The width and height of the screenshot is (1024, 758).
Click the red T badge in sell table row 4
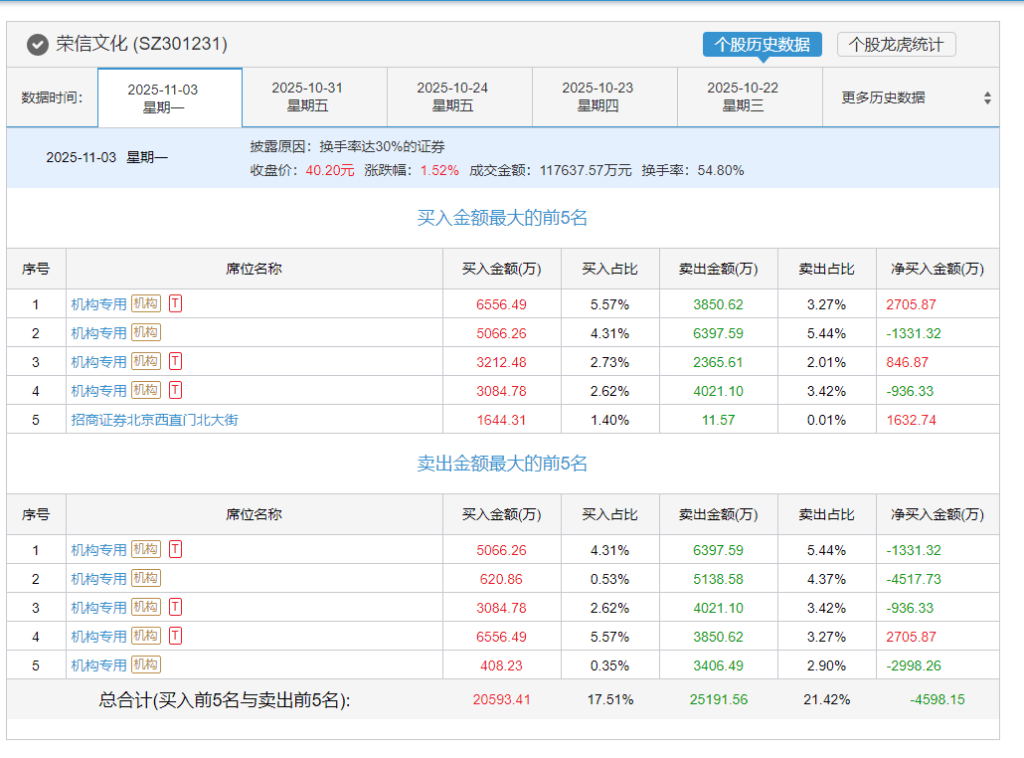click(x=175, y=636)
